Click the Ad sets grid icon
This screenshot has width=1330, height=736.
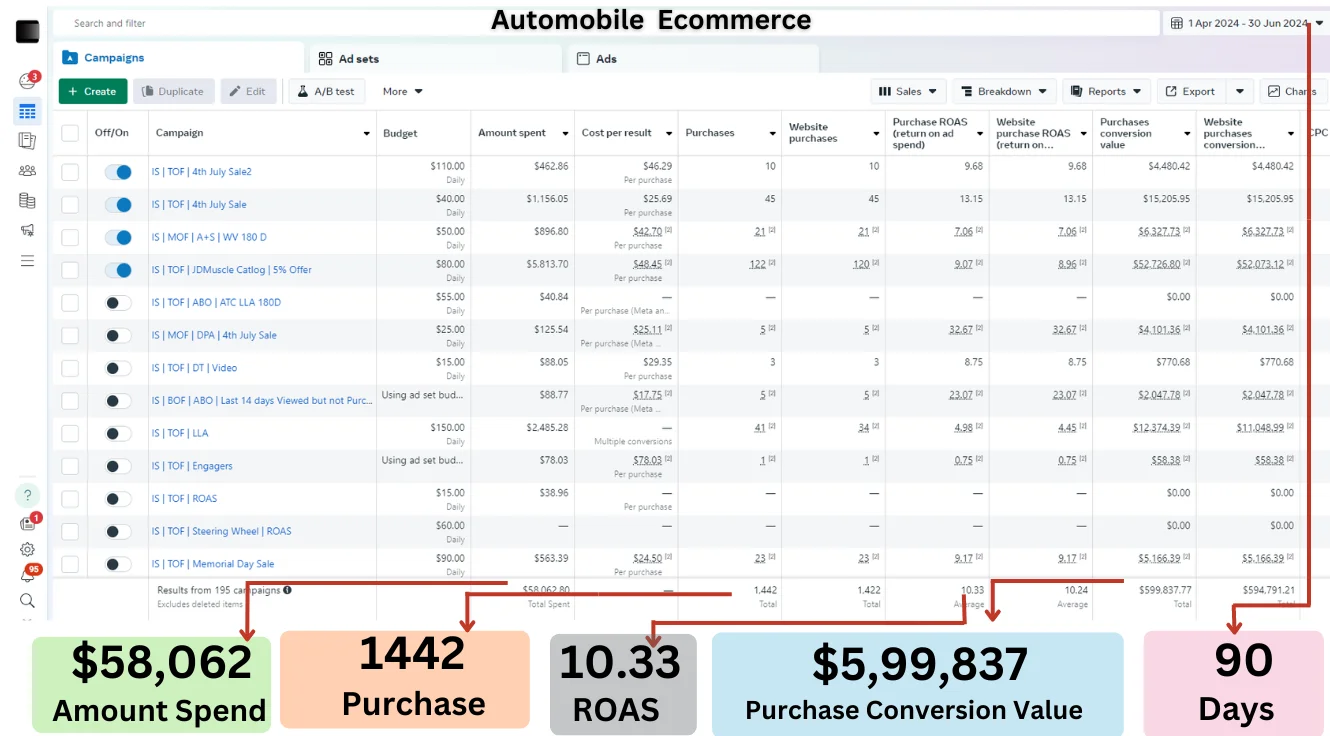point(326,59)
